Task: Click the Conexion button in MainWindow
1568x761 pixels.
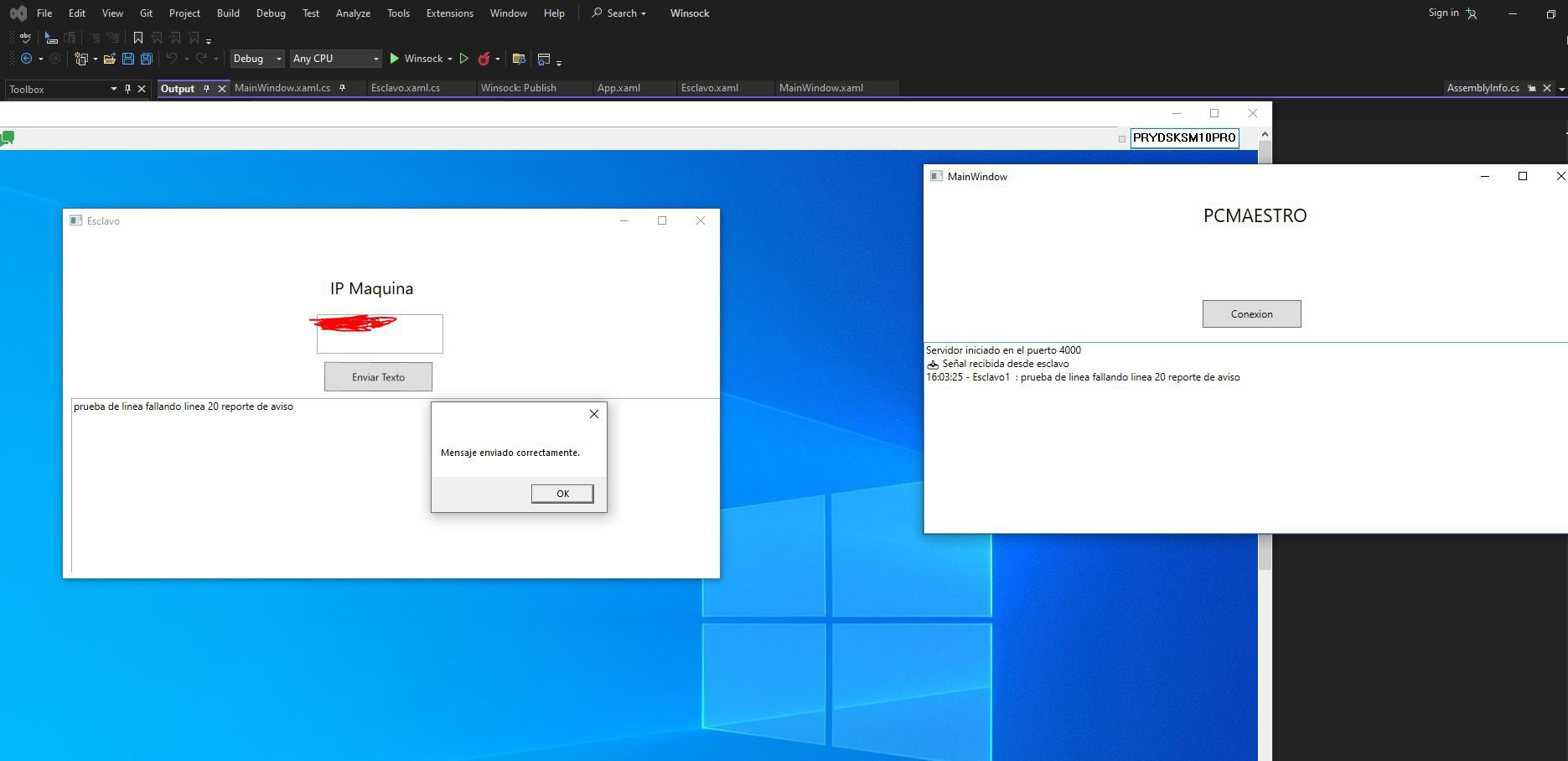Action: click(1251, 314)
